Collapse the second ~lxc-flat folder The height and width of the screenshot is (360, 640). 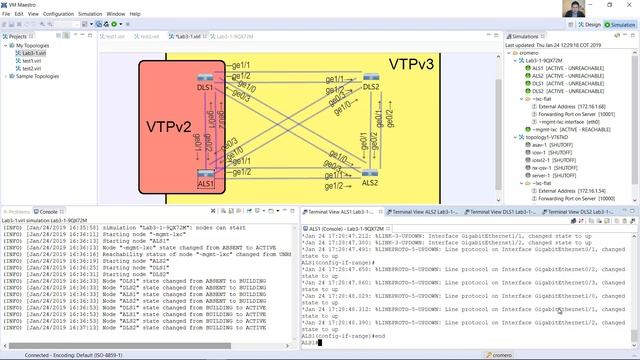click(x=521, y=184)
